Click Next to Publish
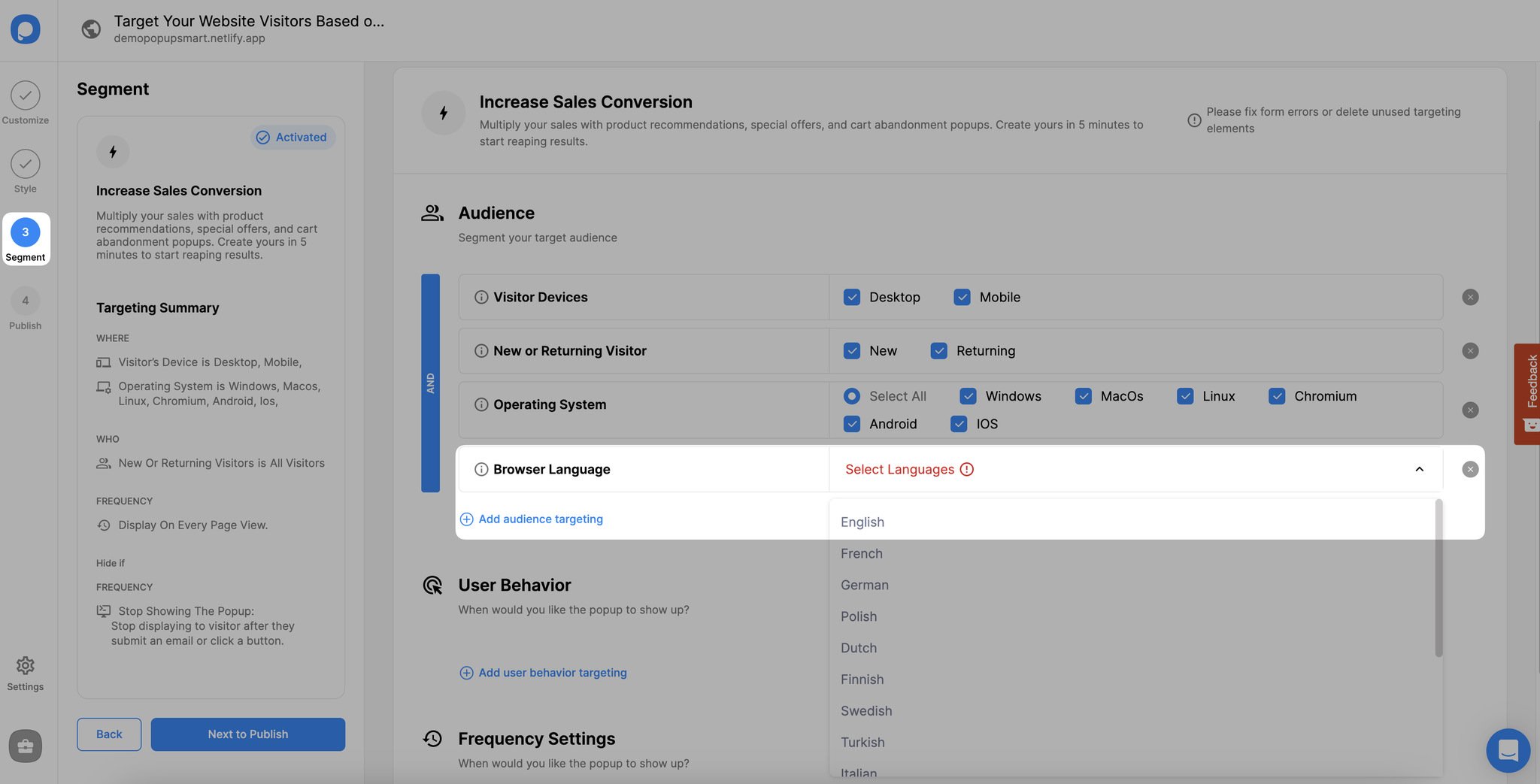 click(247, 734)
